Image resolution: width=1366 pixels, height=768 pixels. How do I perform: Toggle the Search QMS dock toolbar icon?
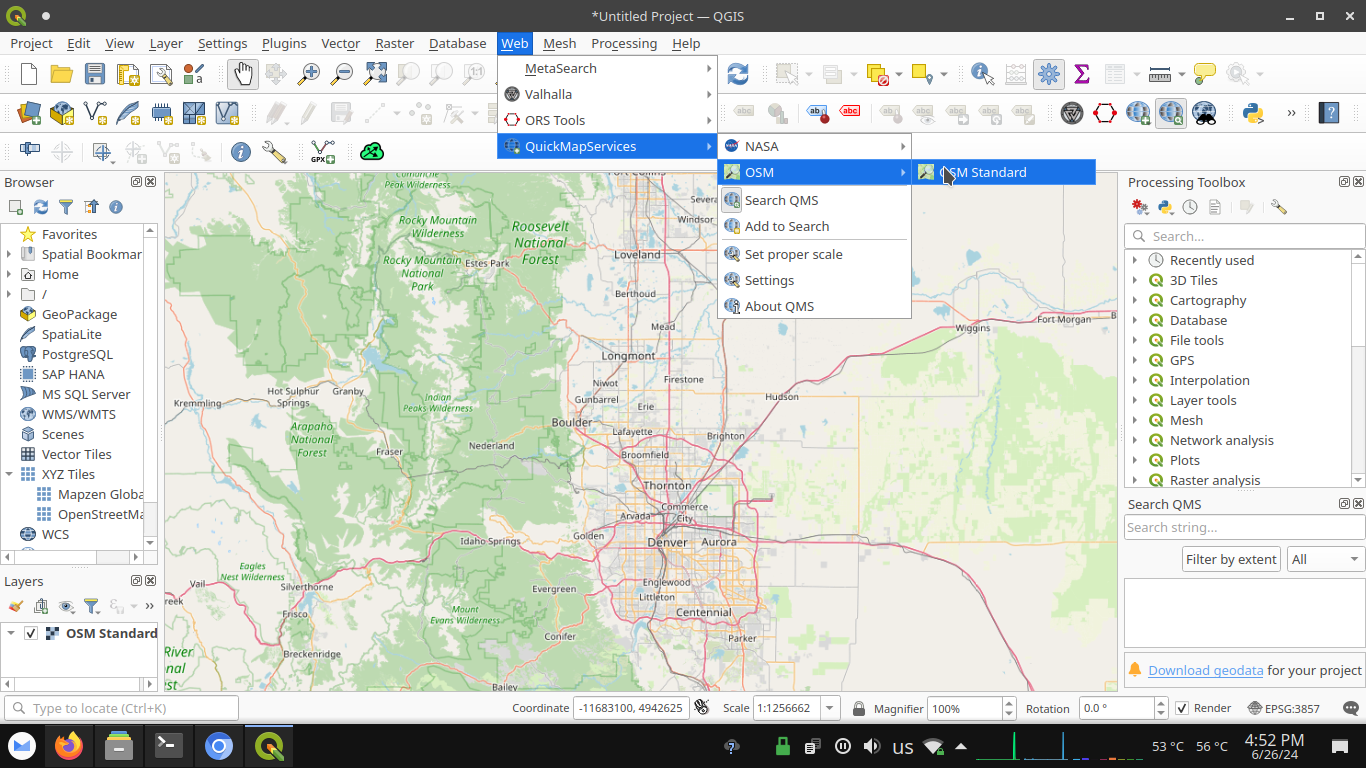click(1171, 113)
